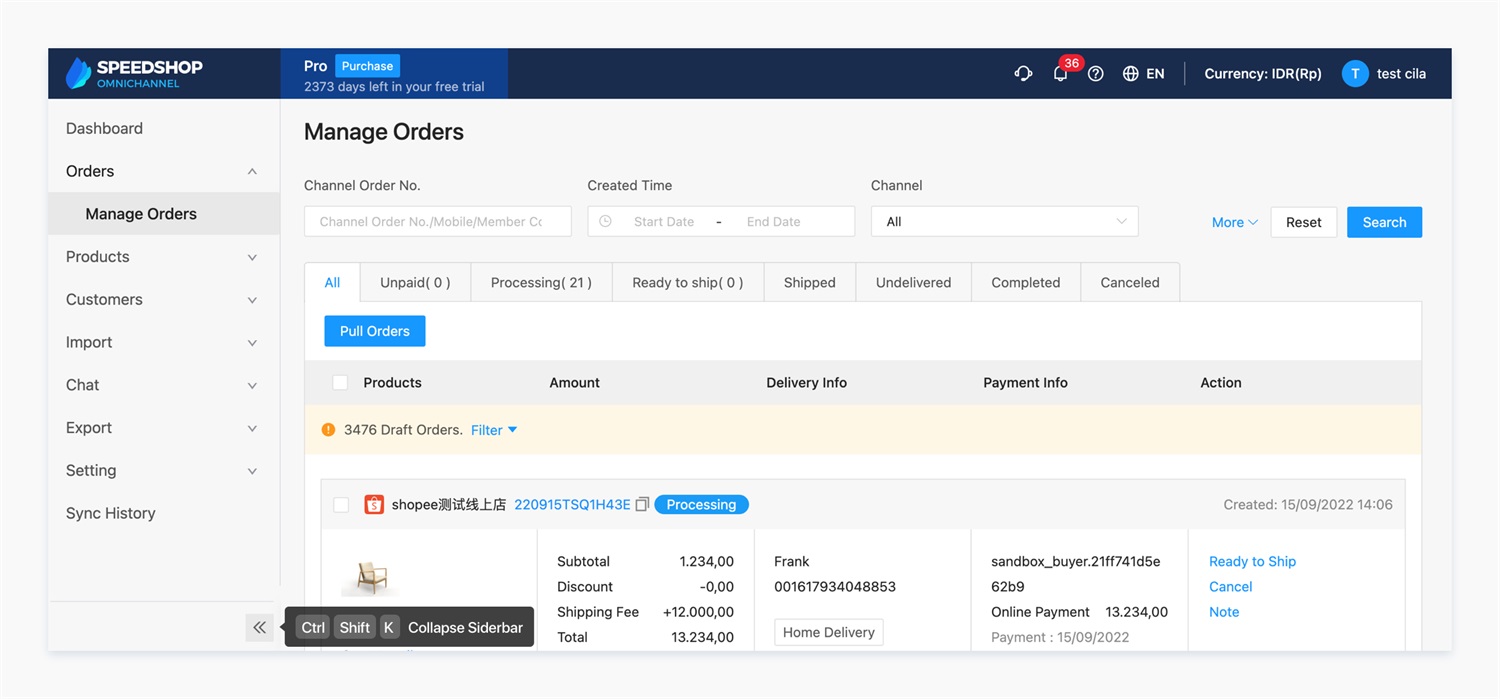Check the shopee order row checkbox
This screenshot has width=1500, height=699.
(341, 505)
